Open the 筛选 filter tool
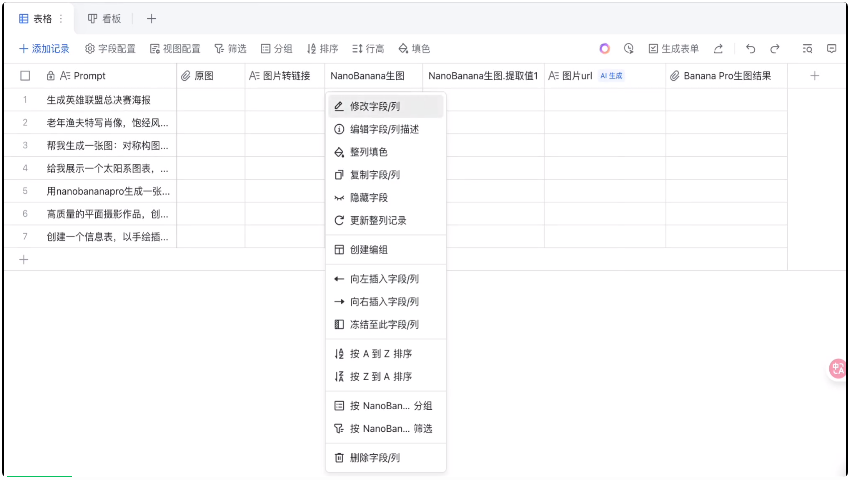Image resolution: width=849 pixels, height=480 pixels. [x=230, y=49]
